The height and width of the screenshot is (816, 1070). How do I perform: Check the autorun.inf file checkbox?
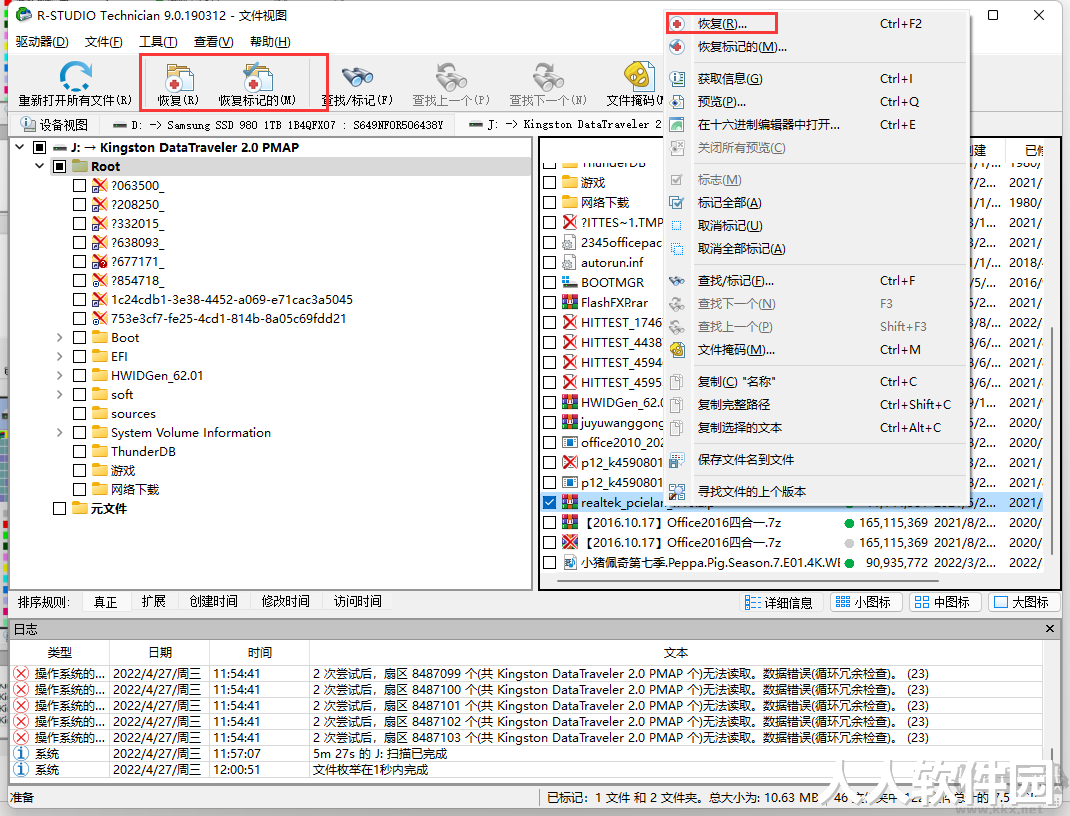pyautogui.click(x=549, y=263)
